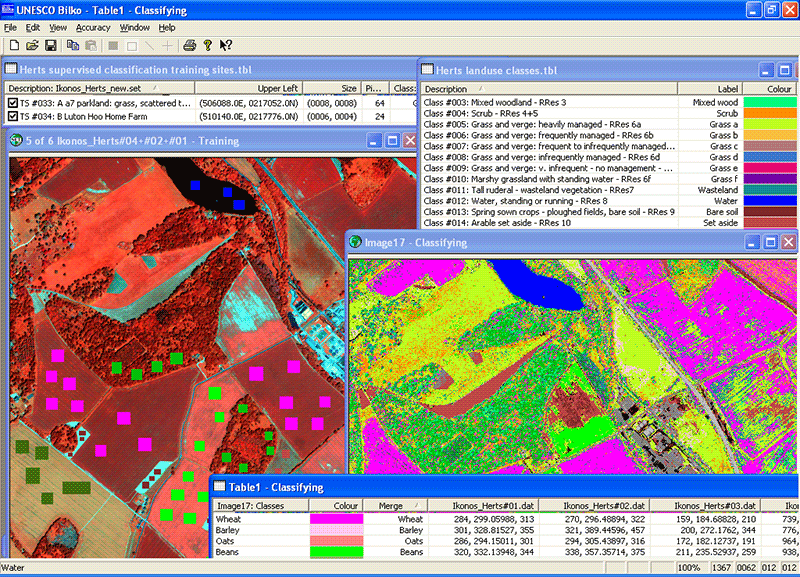Click the Paste clipboard toolbar icon
The height and width of the screenshot is (577, 800).
coord(91,45)
